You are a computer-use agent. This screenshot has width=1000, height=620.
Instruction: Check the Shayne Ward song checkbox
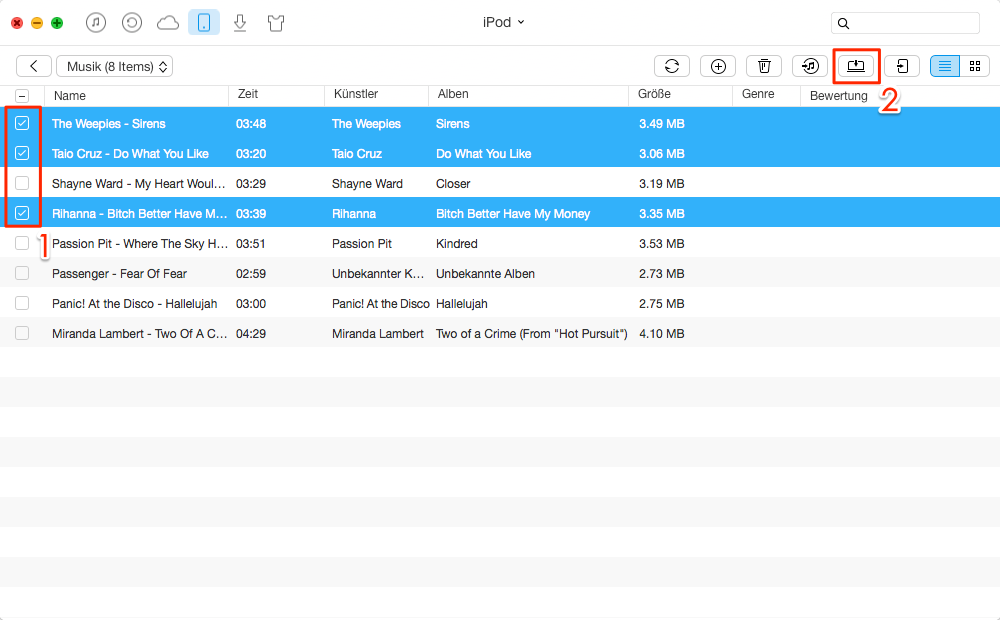coord(22,183)
